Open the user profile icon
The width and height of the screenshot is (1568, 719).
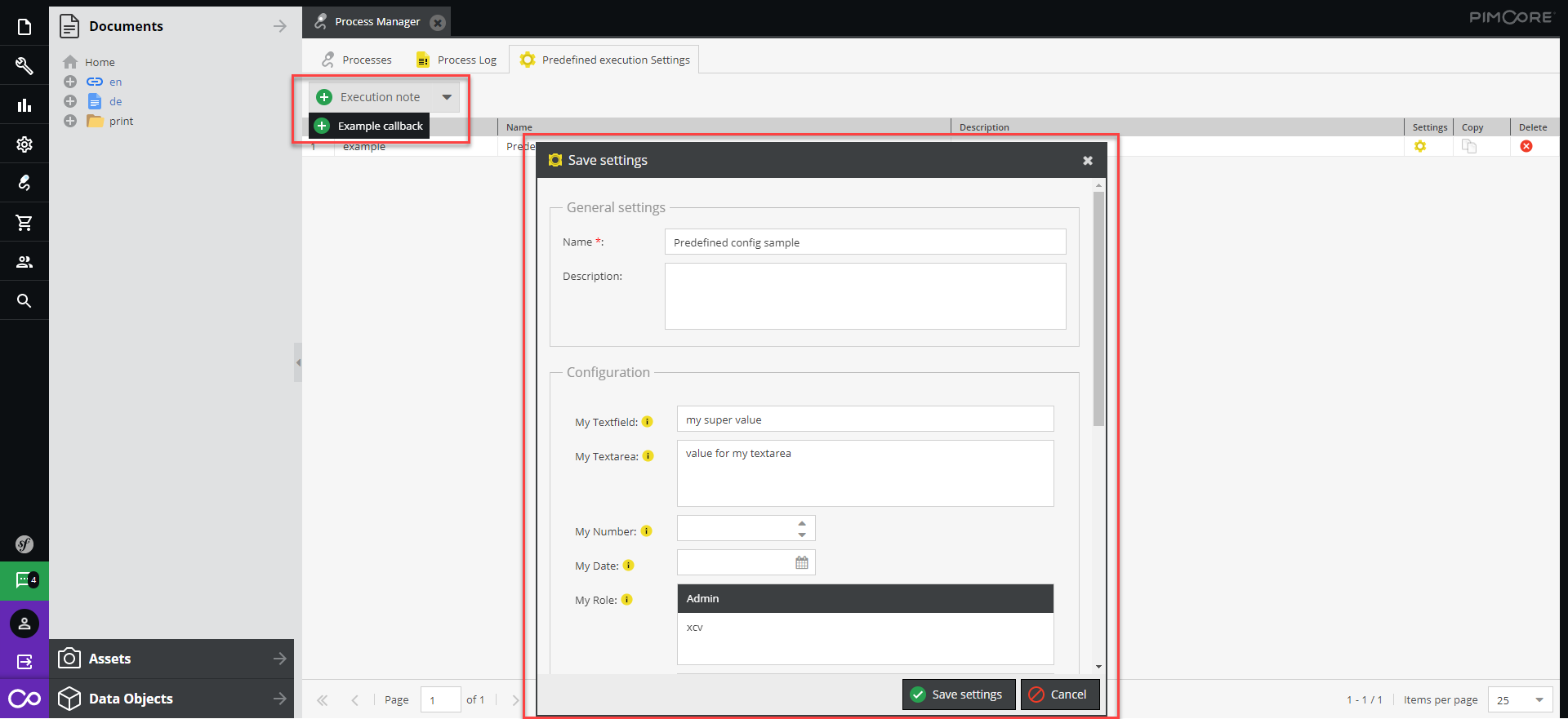[x=24, y=624]
